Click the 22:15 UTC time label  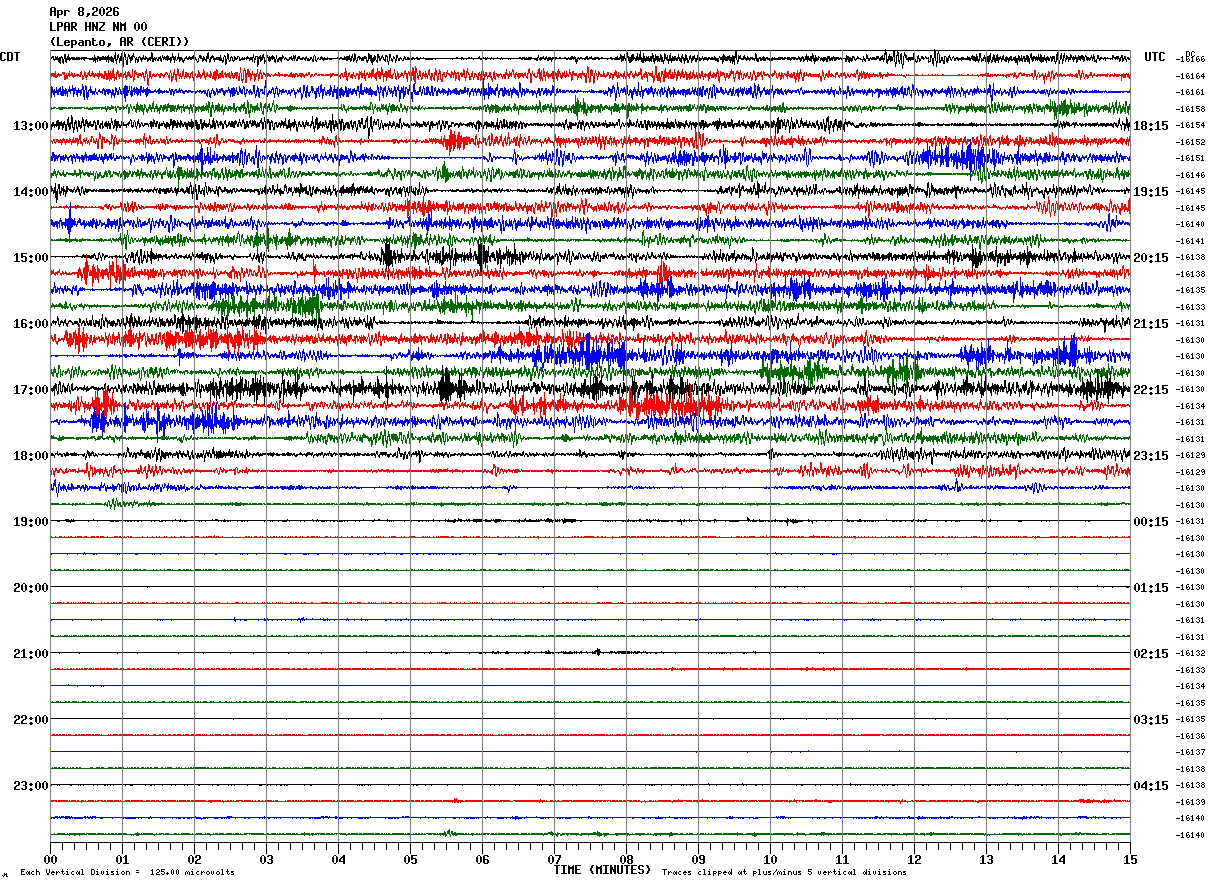click(x=1150, y=390)
